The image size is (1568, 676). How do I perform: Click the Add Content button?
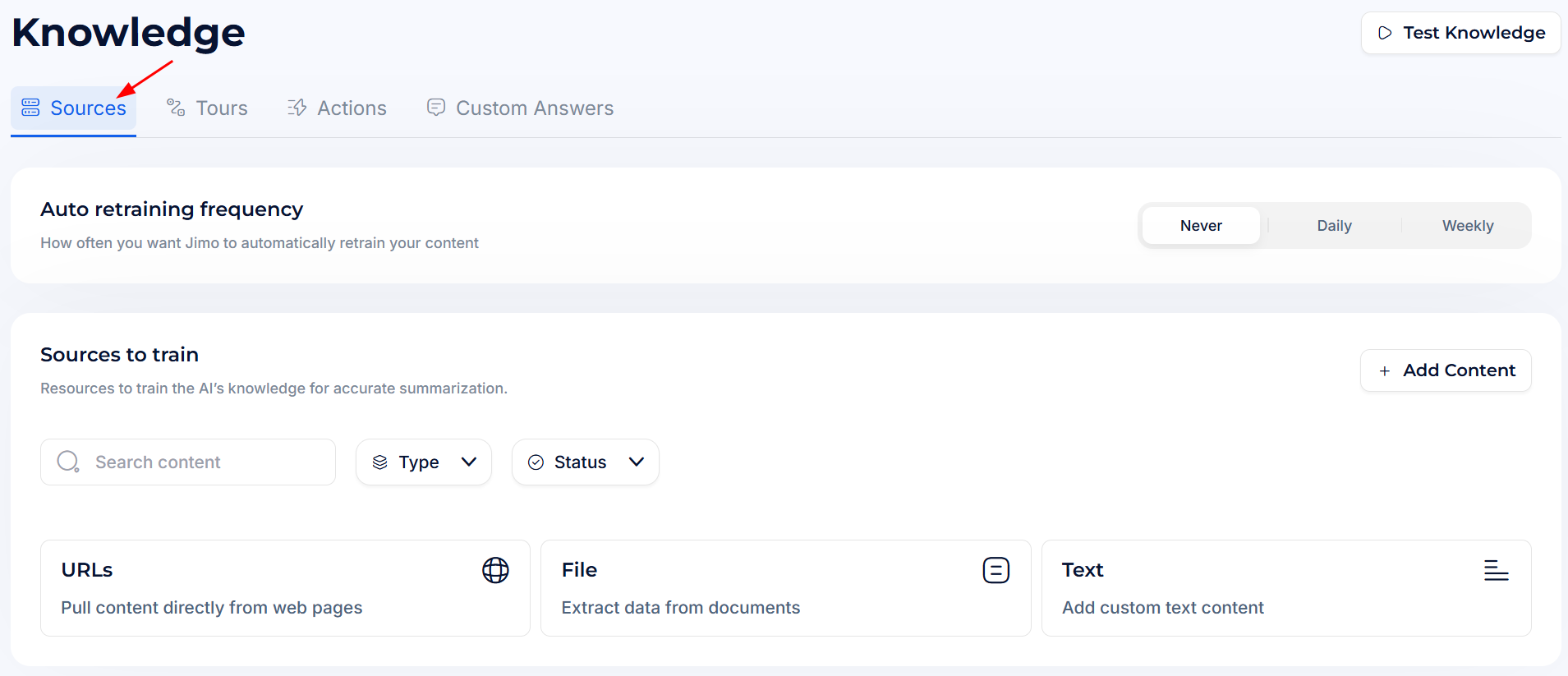tap(1446, 370)
